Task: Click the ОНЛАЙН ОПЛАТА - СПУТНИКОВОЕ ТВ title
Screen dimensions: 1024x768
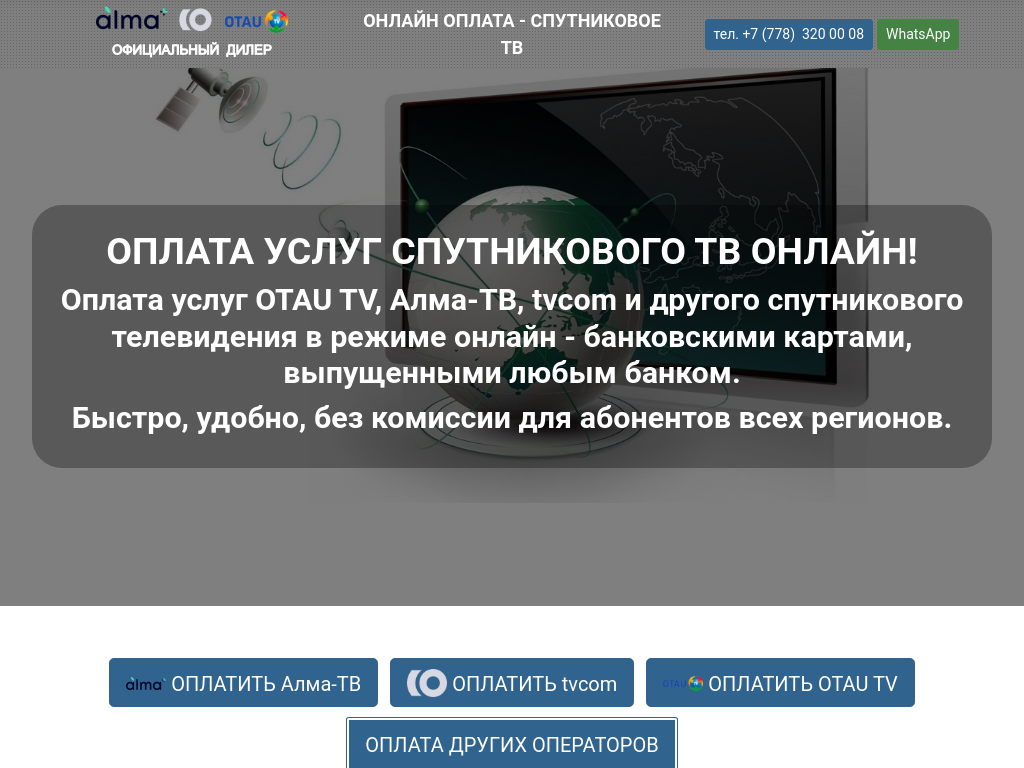Action: click(x=512, y=34)
